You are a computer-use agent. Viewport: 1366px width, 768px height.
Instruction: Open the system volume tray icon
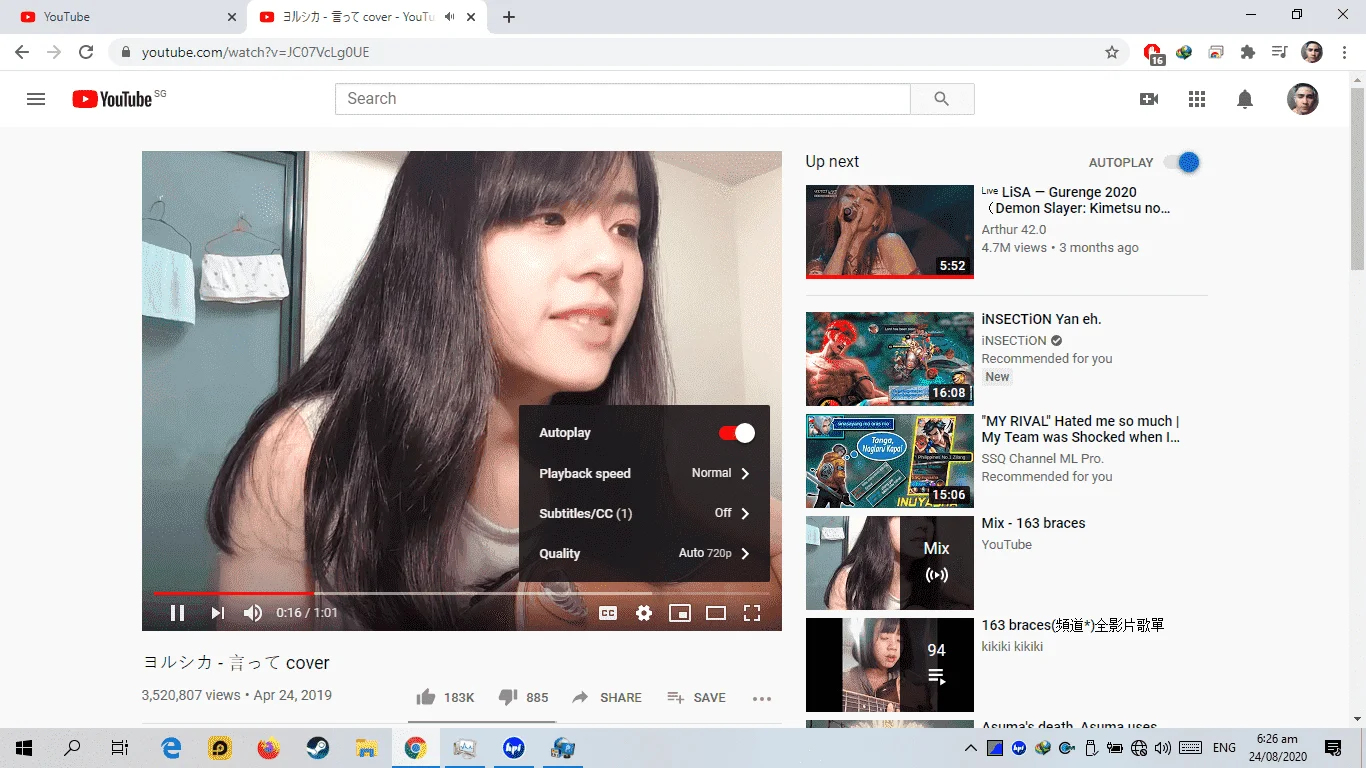pos(1162,748)
